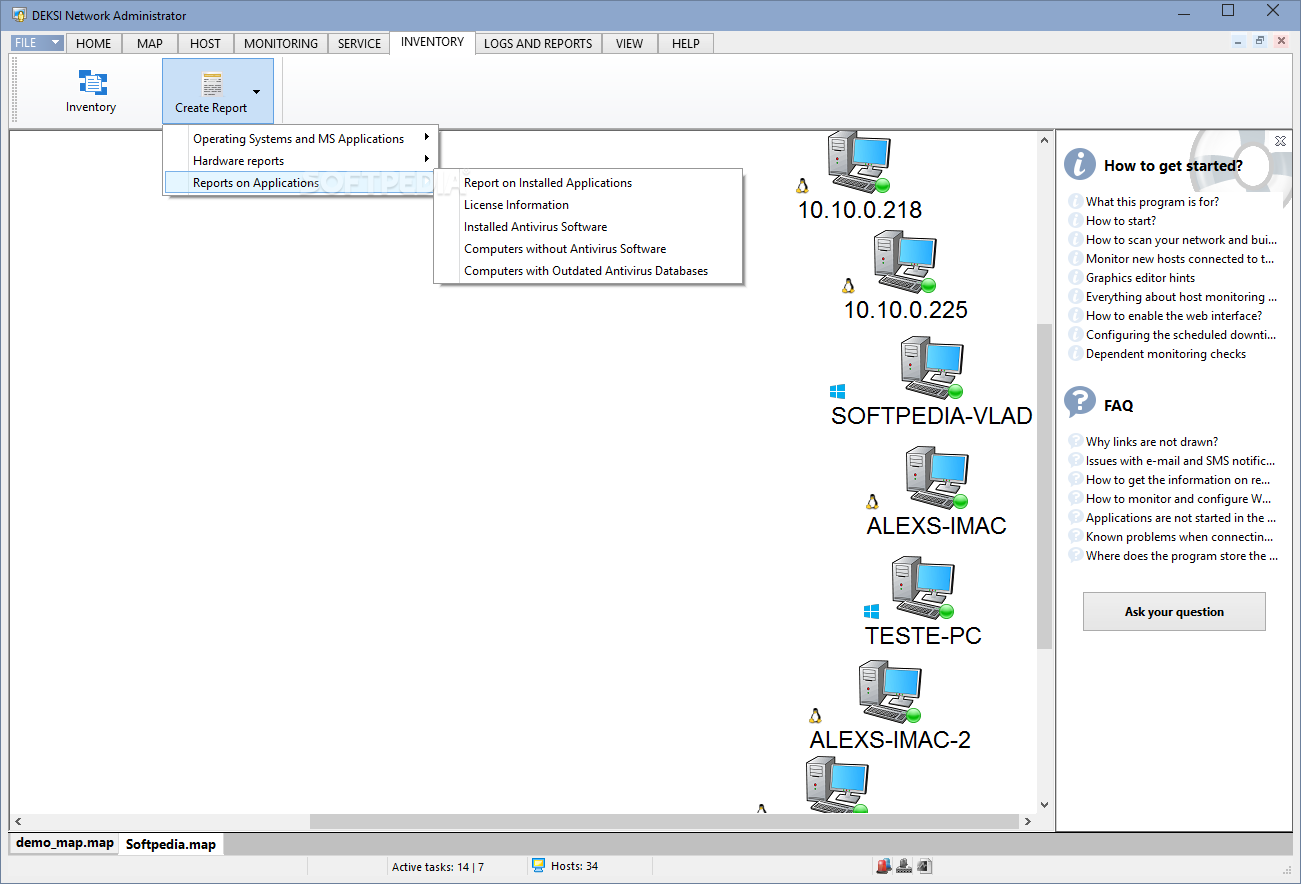Screen dimensions: 1301x884
Task: Switch to the VIEW ribbon tab
Action: tap(630, 44)
